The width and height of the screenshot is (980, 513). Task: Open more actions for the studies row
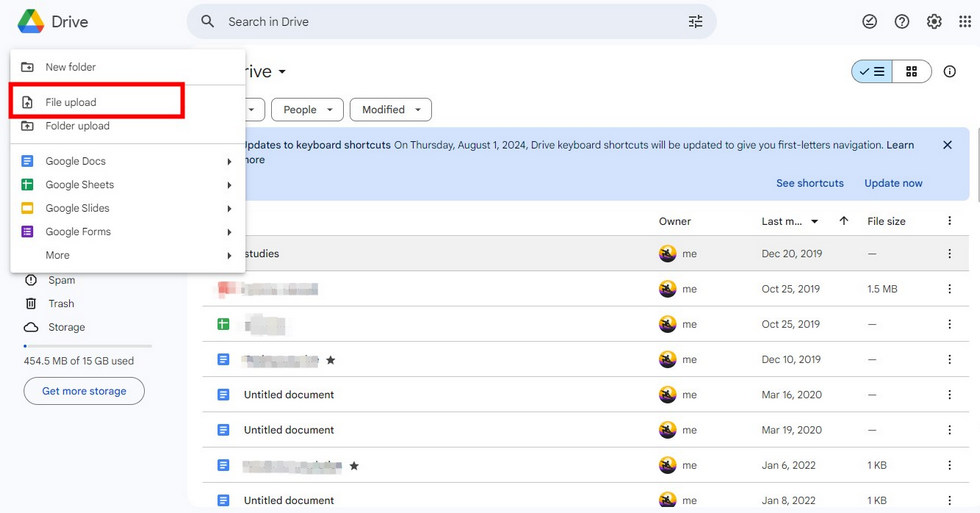(949, 254)
